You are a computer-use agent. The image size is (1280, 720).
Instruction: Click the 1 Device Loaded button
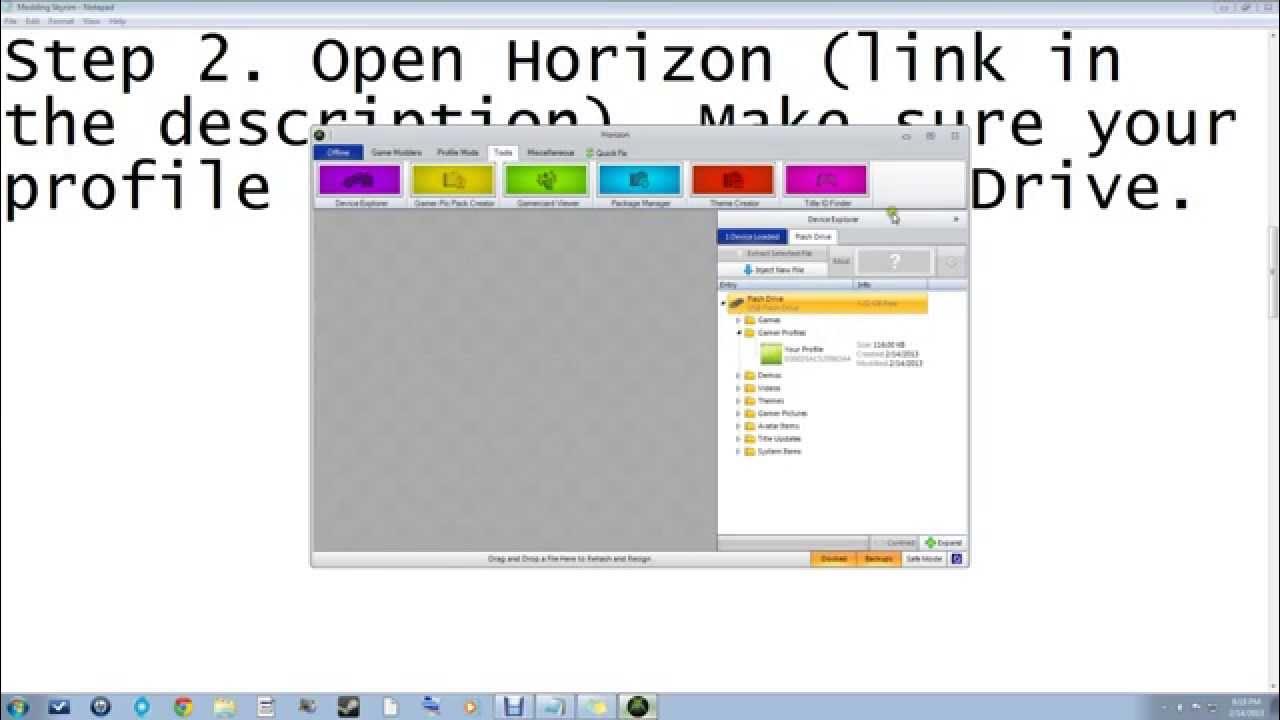[752, 237]
